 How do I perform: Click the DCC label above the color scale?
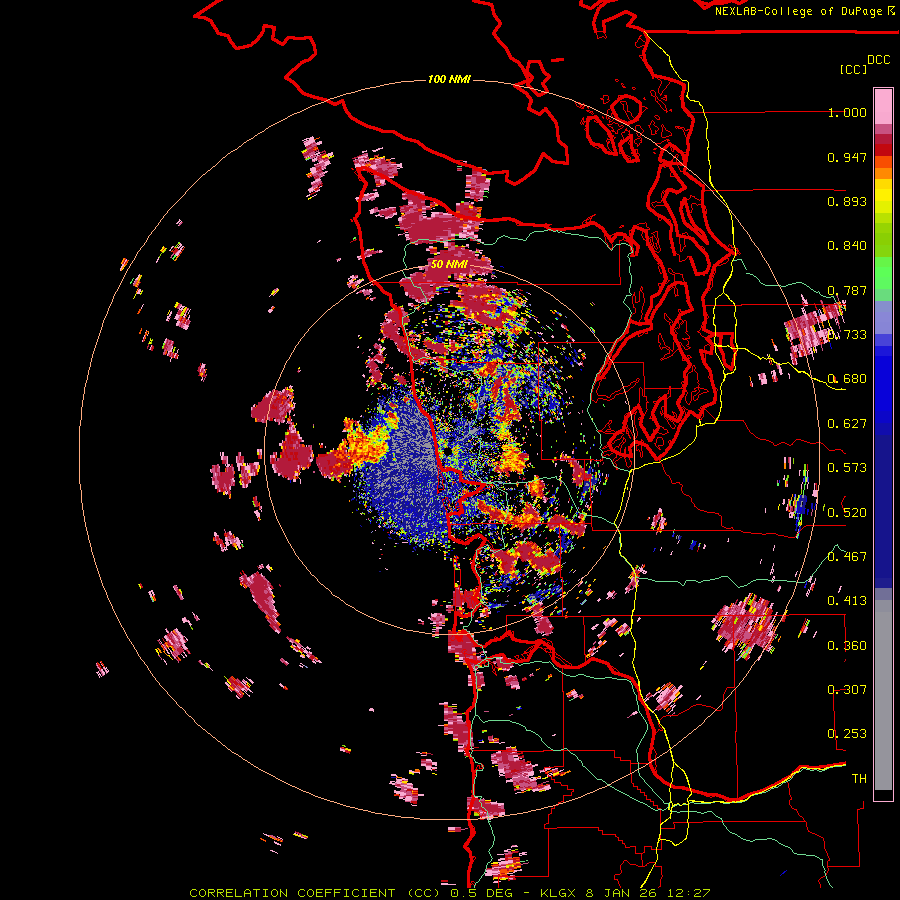coord(878,60)
